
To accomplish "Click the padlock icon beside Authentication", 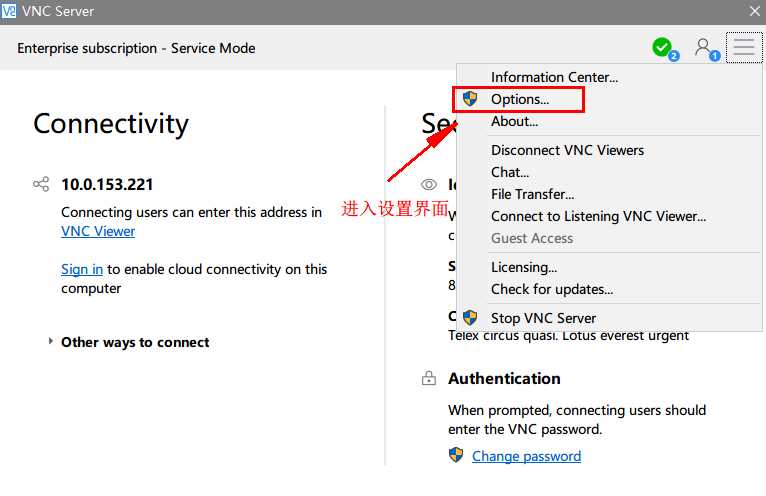I will pos(428,378).
